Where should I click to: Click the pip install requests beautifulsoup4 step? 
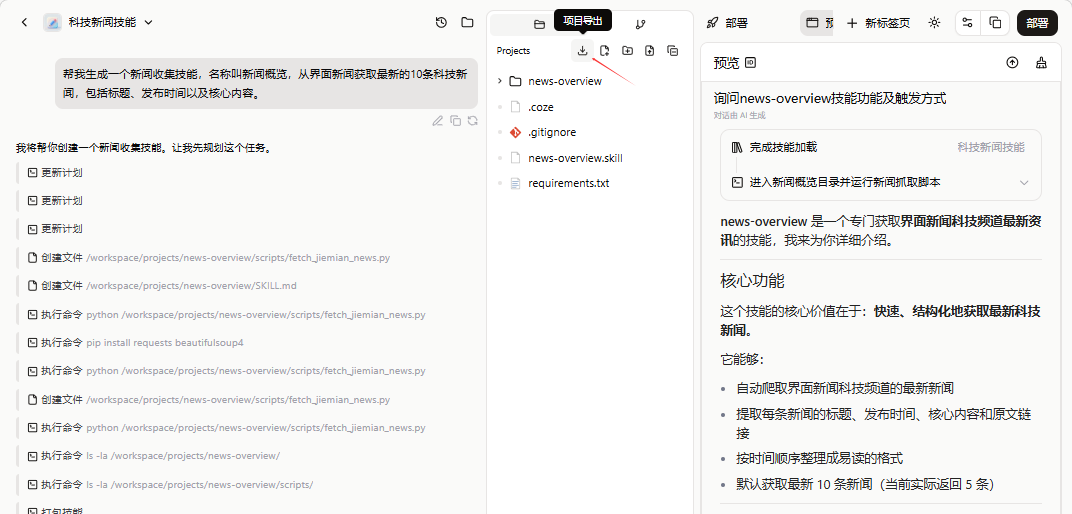(135, 342)
